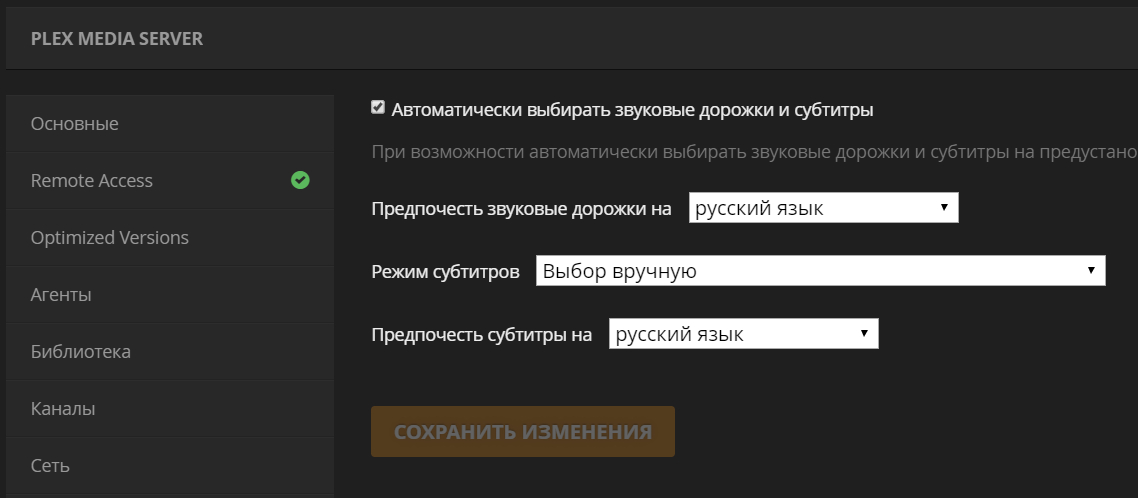1138x498 pixels.
Task: Click the Plex Media Server header title
Action: (117, 39)
